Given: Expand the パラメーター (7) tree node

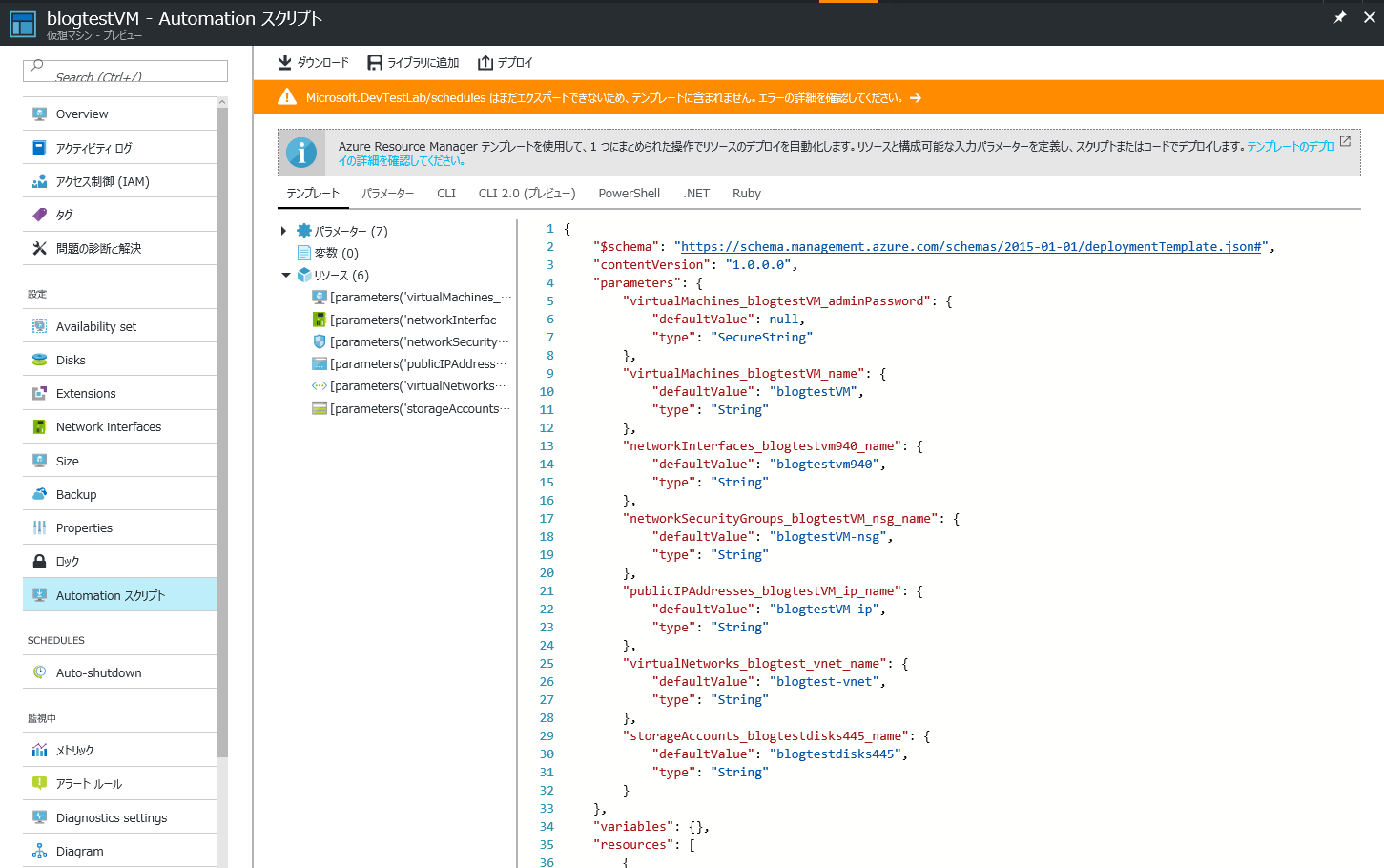Looking at the screenshot, I should [x=283, y=231].
